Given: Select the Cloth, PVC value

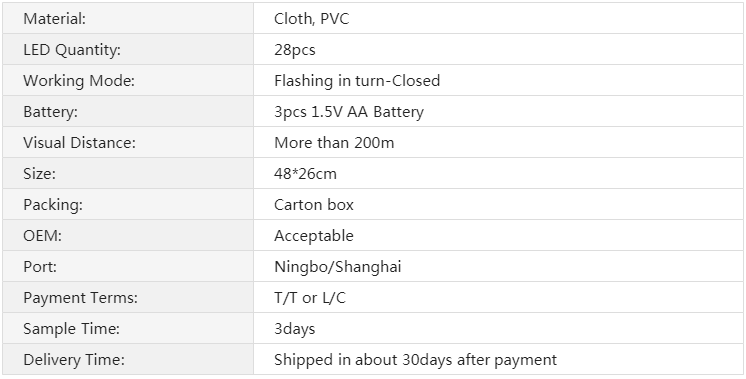Looking at the screenshot, I should pyautogui.click(x=312, y=19).
